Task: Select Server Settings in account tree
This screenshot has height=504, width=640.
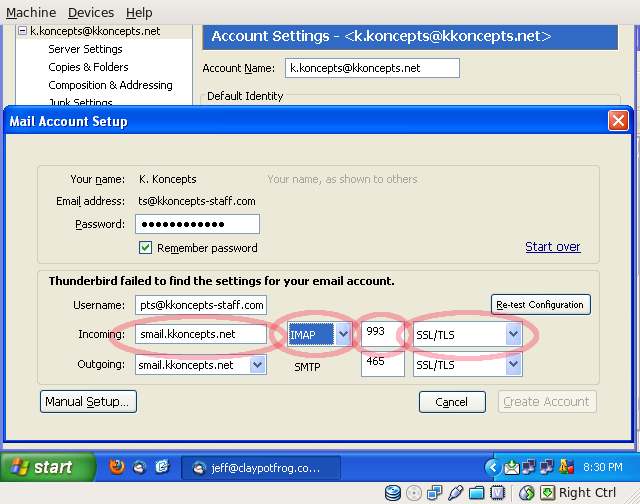Action: [85, 49]
